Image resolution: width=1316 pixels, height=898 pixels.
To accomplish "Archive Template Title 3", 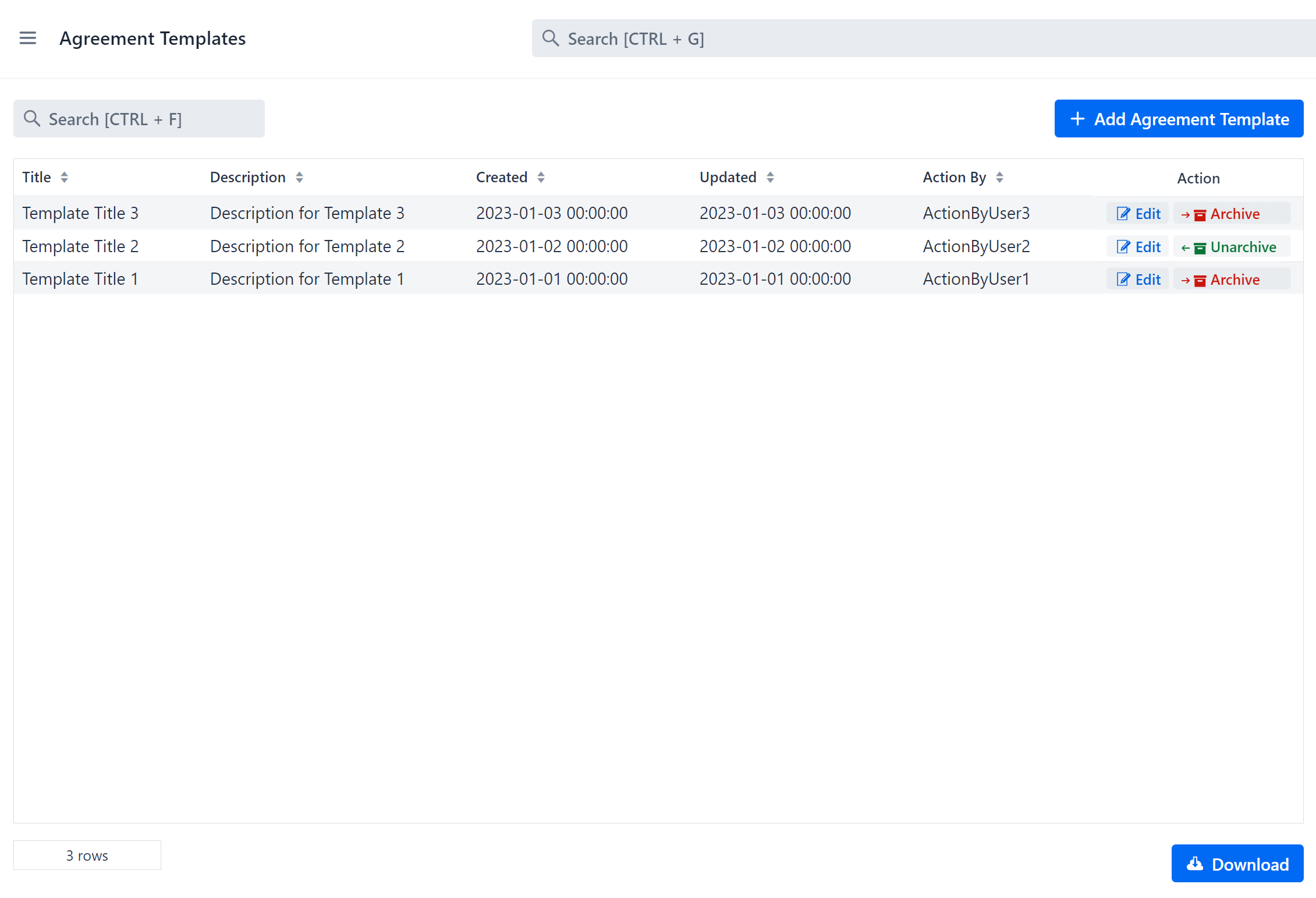I will tap(1231, 214).
